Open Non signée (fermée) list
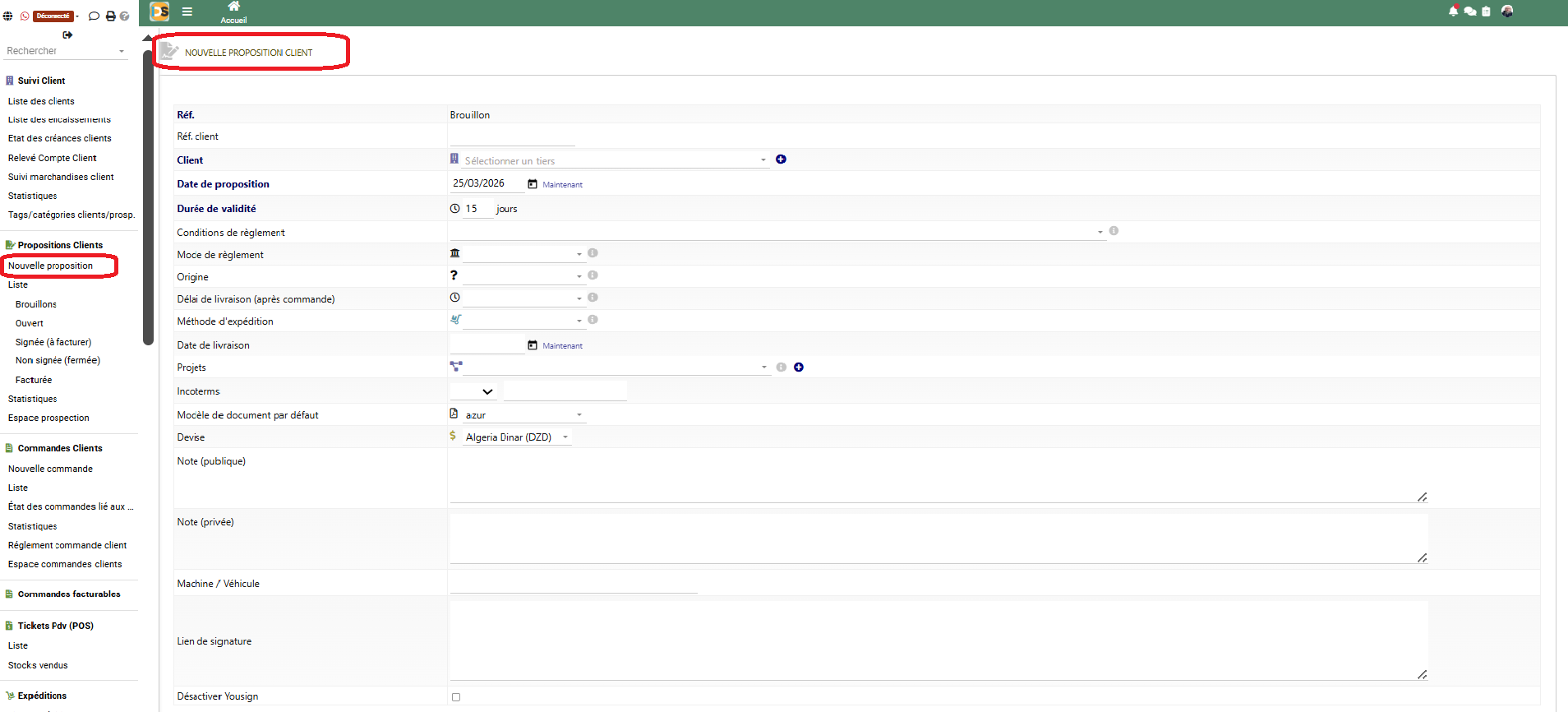 (58, 360)
